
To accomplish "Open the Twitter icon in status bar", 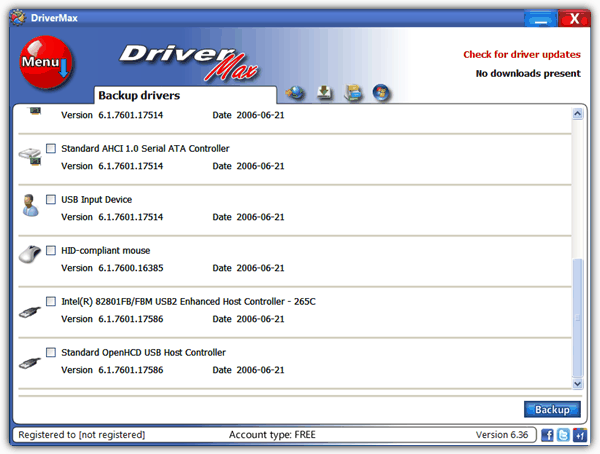I will tap(563, 435).
